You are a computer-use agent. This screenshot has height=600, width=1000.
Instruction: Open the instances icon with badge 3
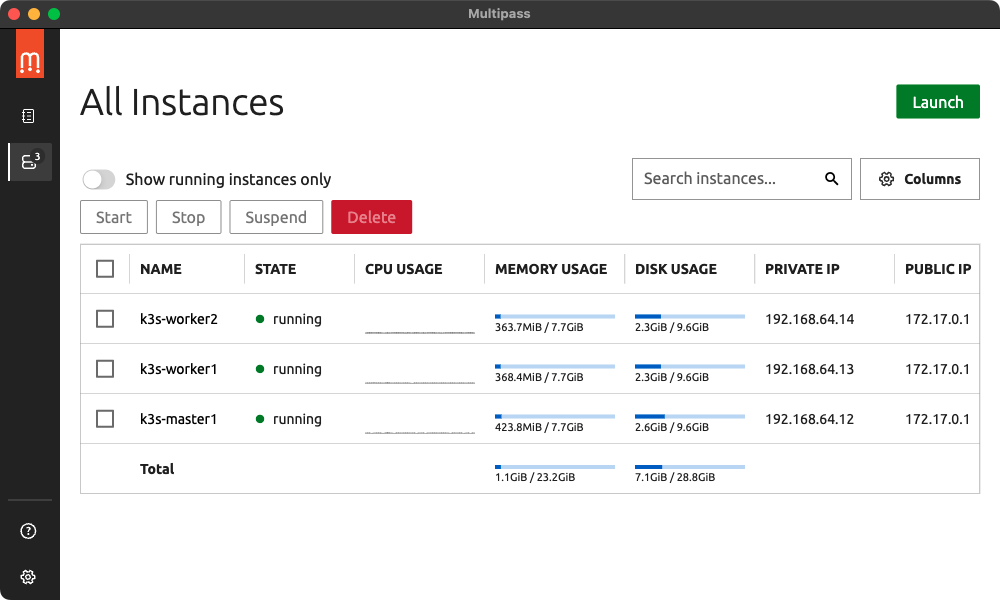30,162
